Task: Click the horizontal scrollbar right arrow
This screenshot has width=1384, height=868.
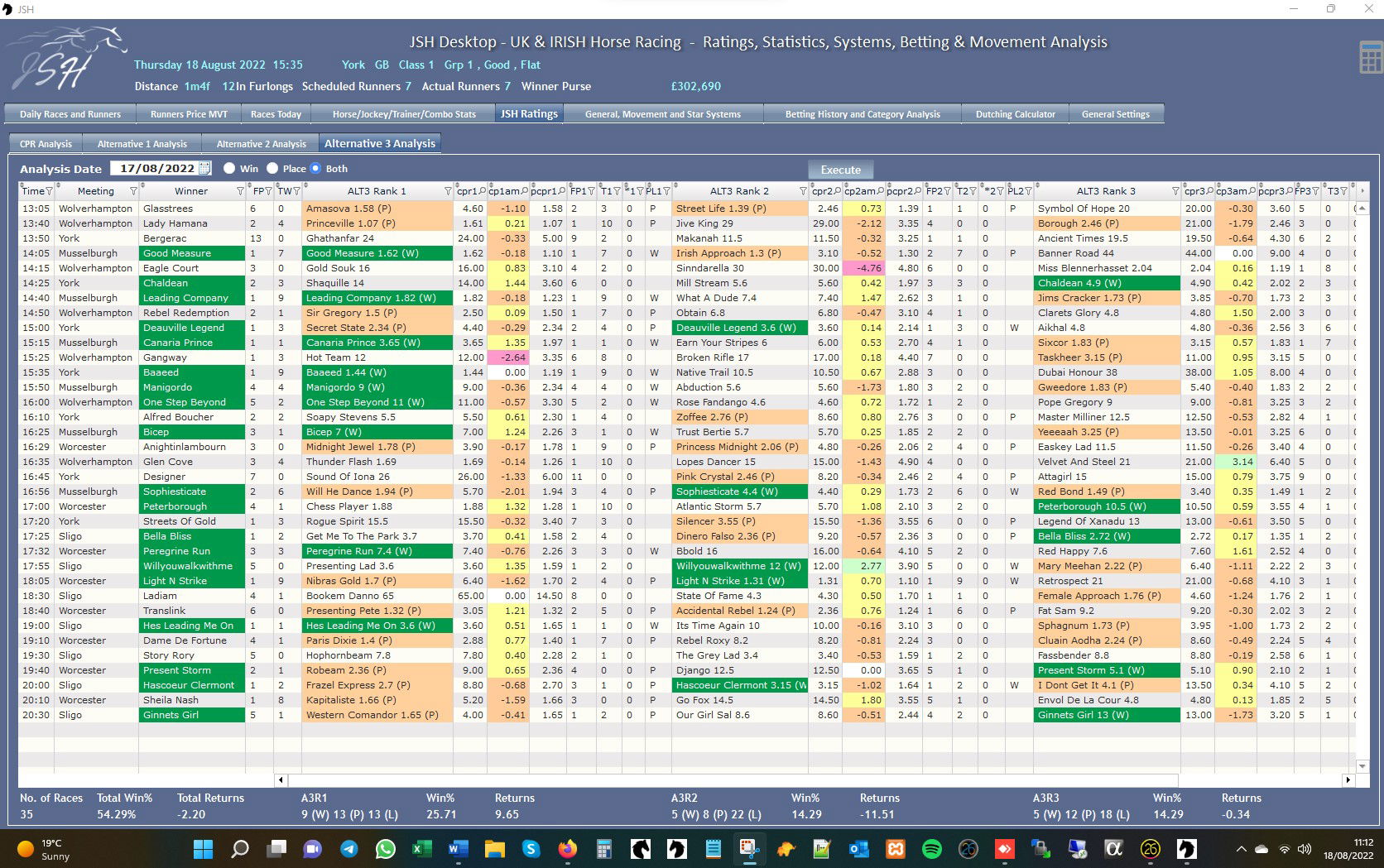Action: coord(1348,779)
